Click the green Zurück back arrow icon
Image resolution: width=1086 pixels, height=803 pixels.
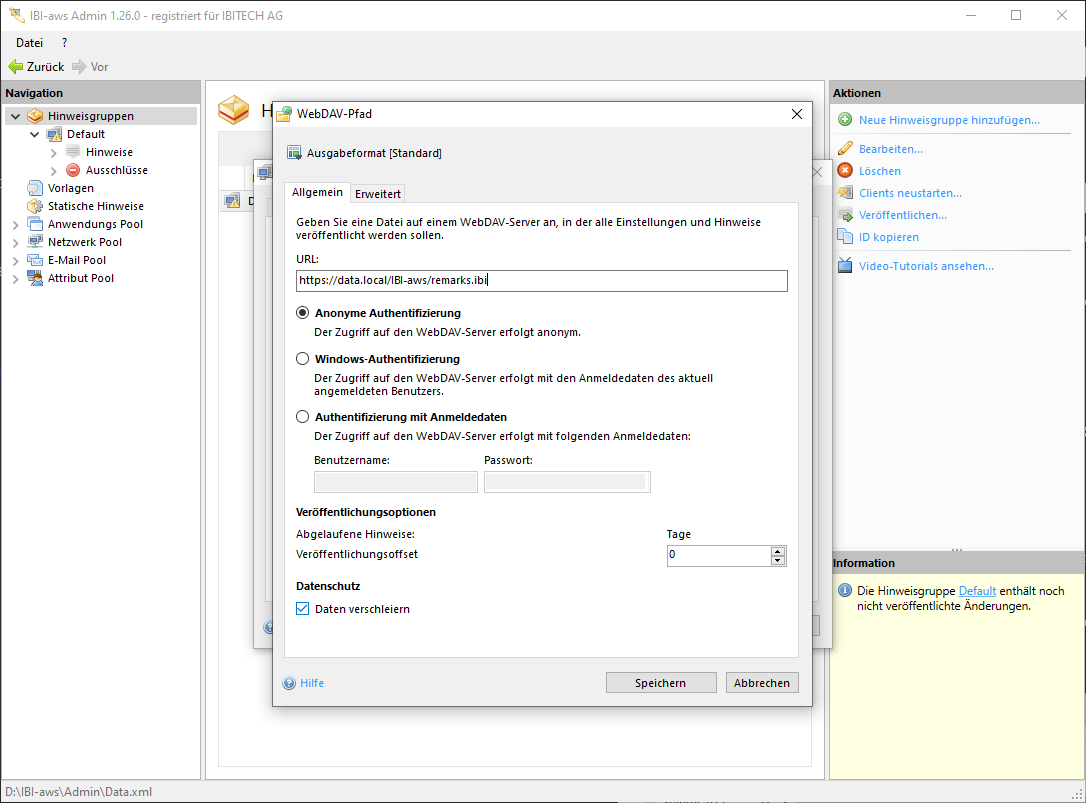point(15,67)
